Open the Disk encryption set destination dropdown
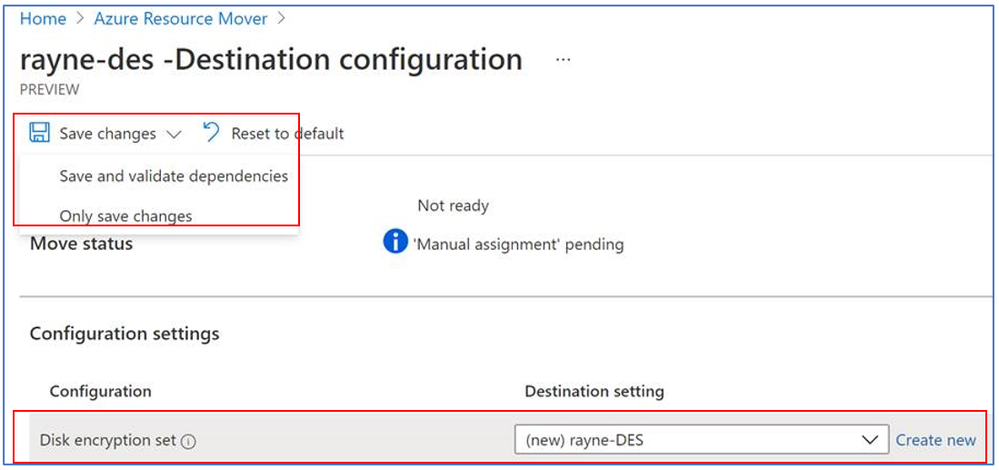Image resolution: width=999 pixels, height=470 pixels. [x=701, y=439]
